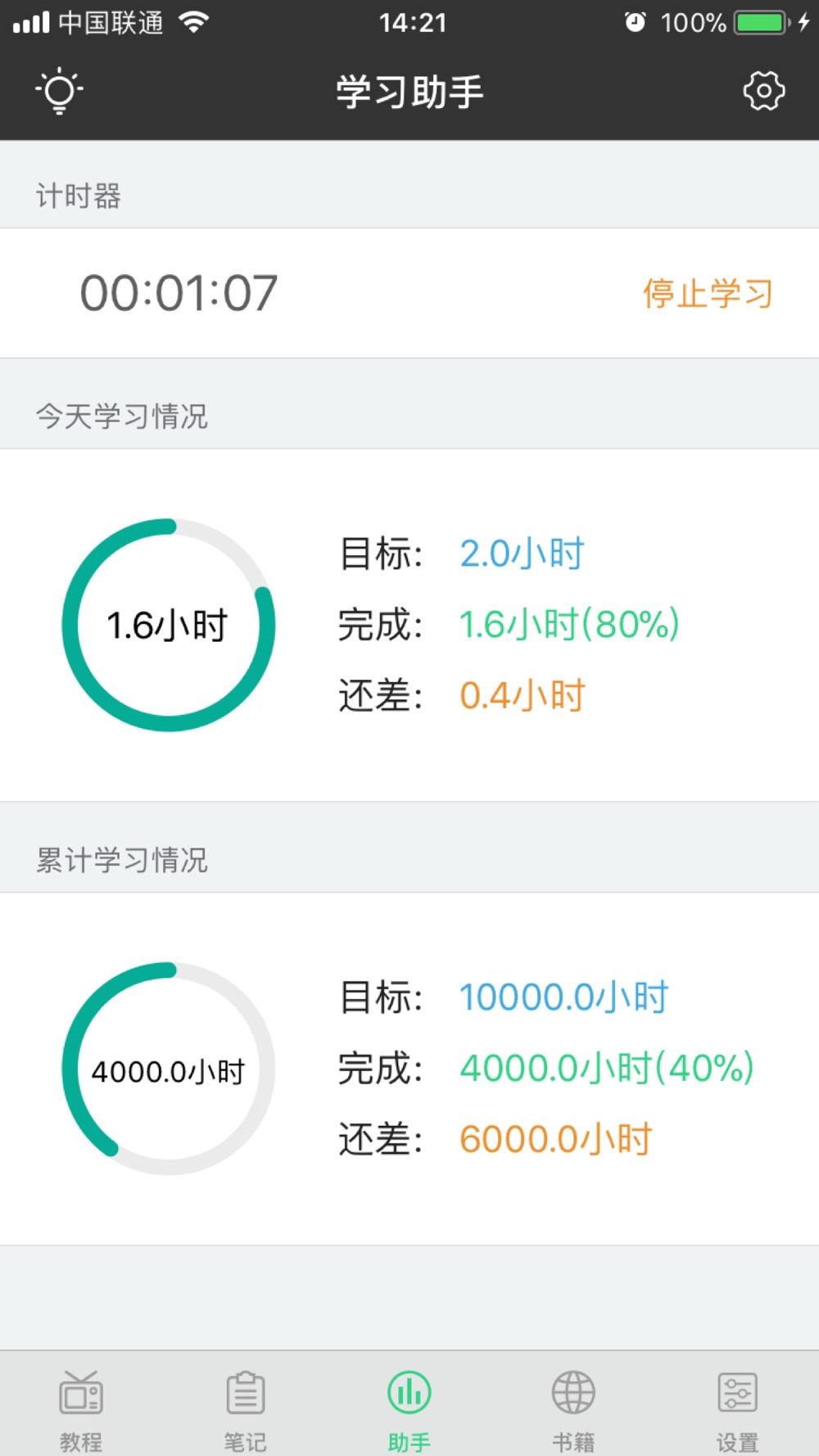This screenshot has width=819, height=1456.
Task: Select the 助手 bar-chart icon
Action: [x=409, y=1392]
